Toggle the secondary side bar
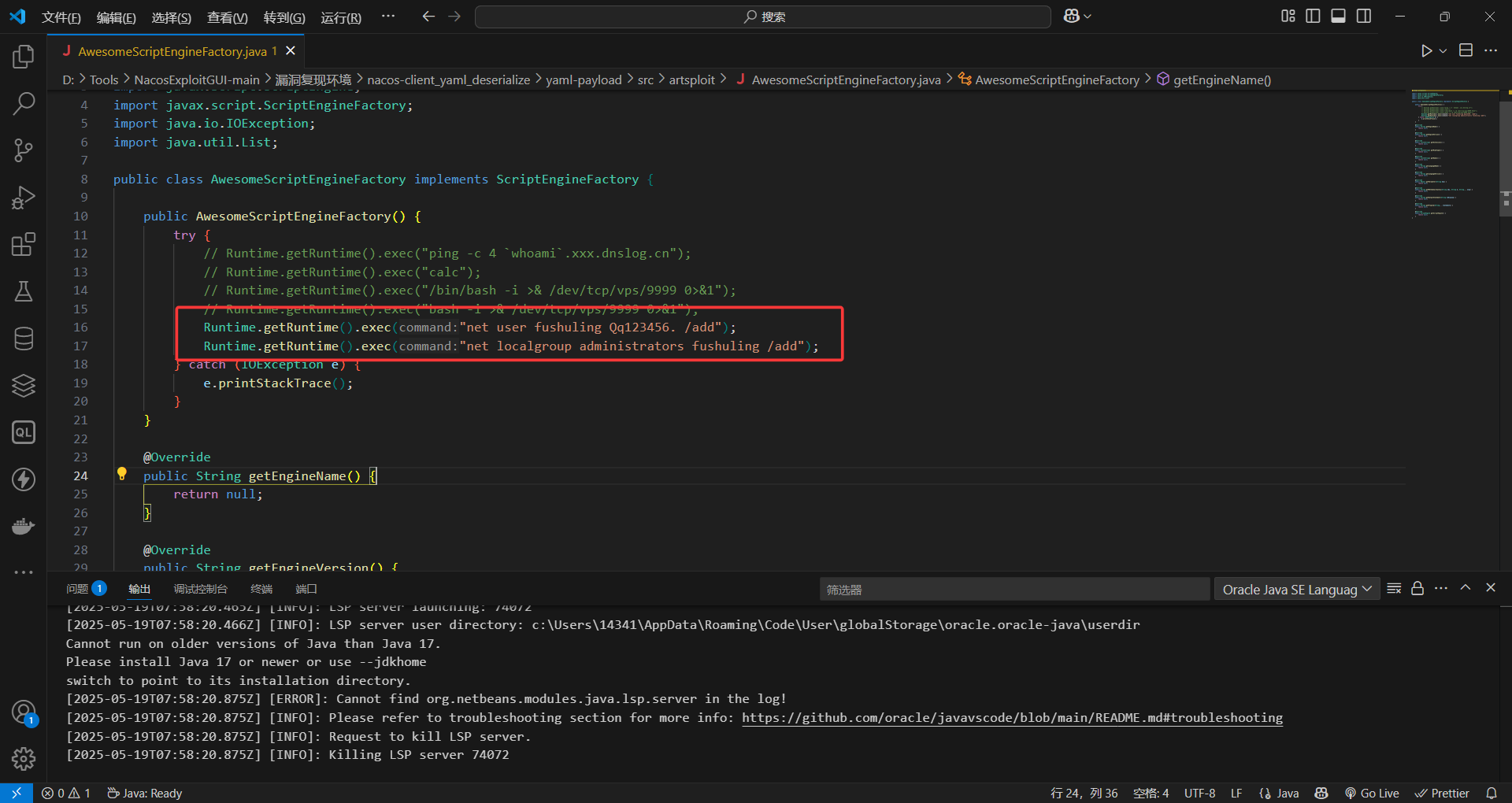The image size is (1512, 803). [x=1364, y=17]
